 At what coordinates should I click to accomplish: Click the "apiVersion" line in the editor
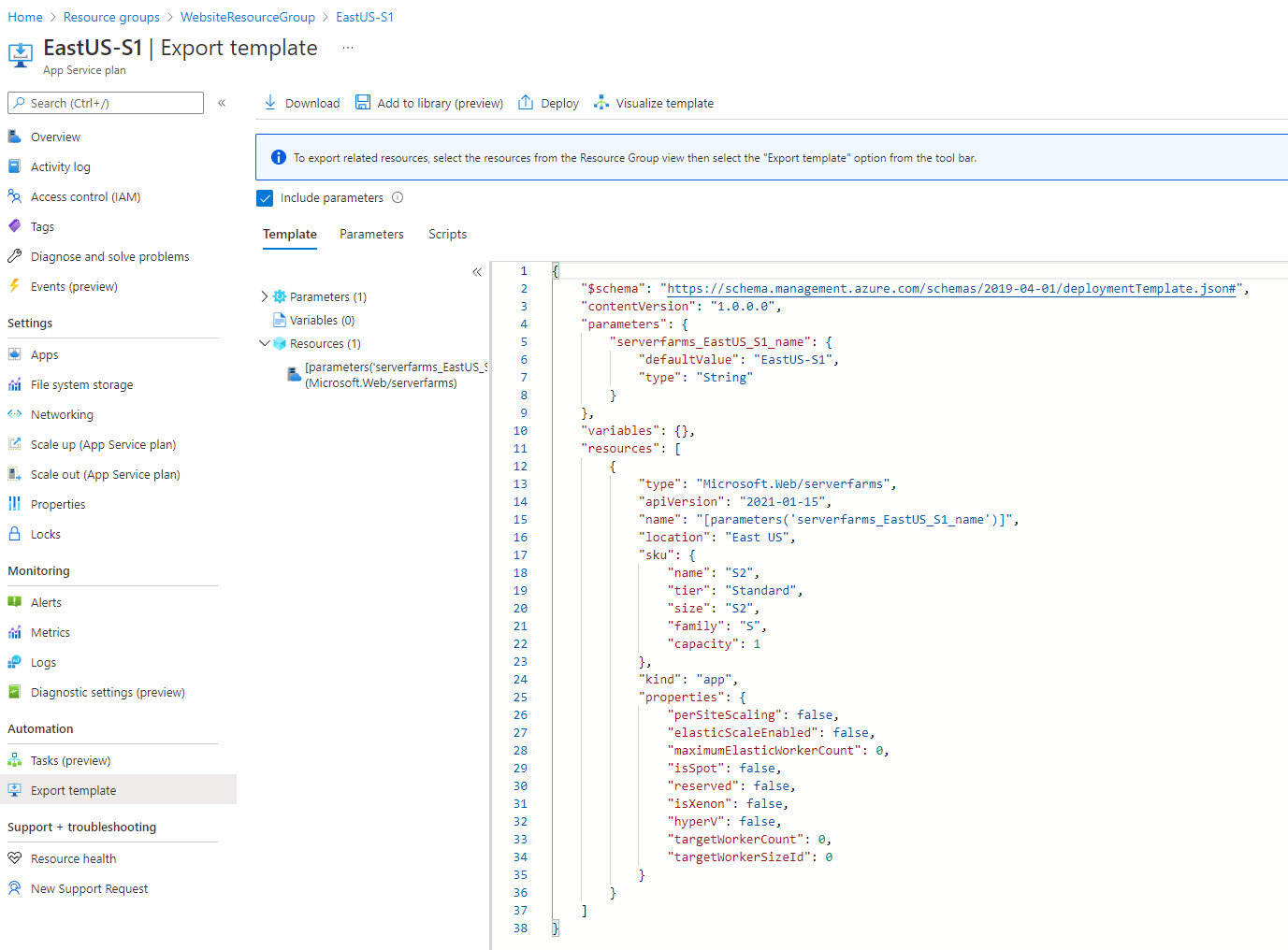734,502
